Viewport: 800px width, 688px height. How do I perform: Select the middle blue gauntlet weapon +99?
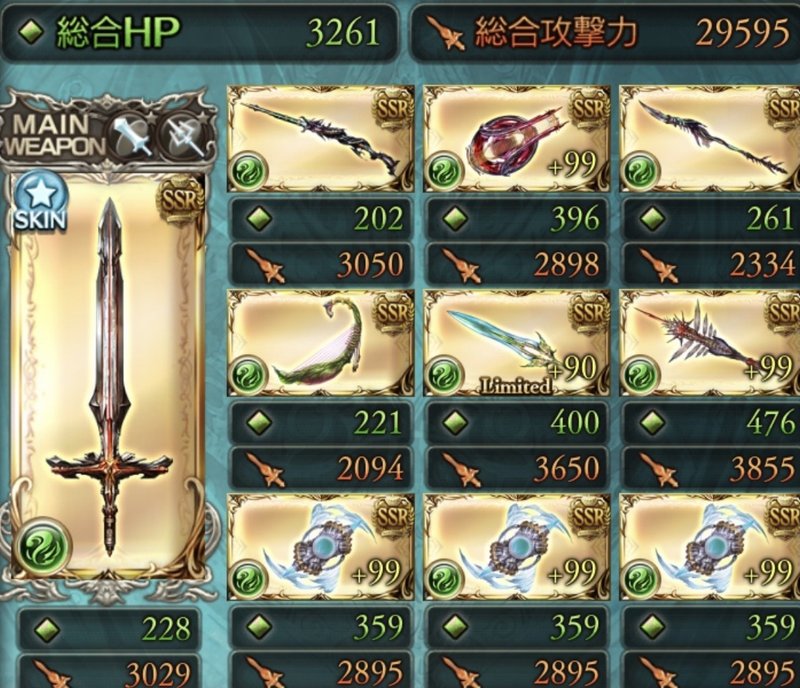pos(516,547)
